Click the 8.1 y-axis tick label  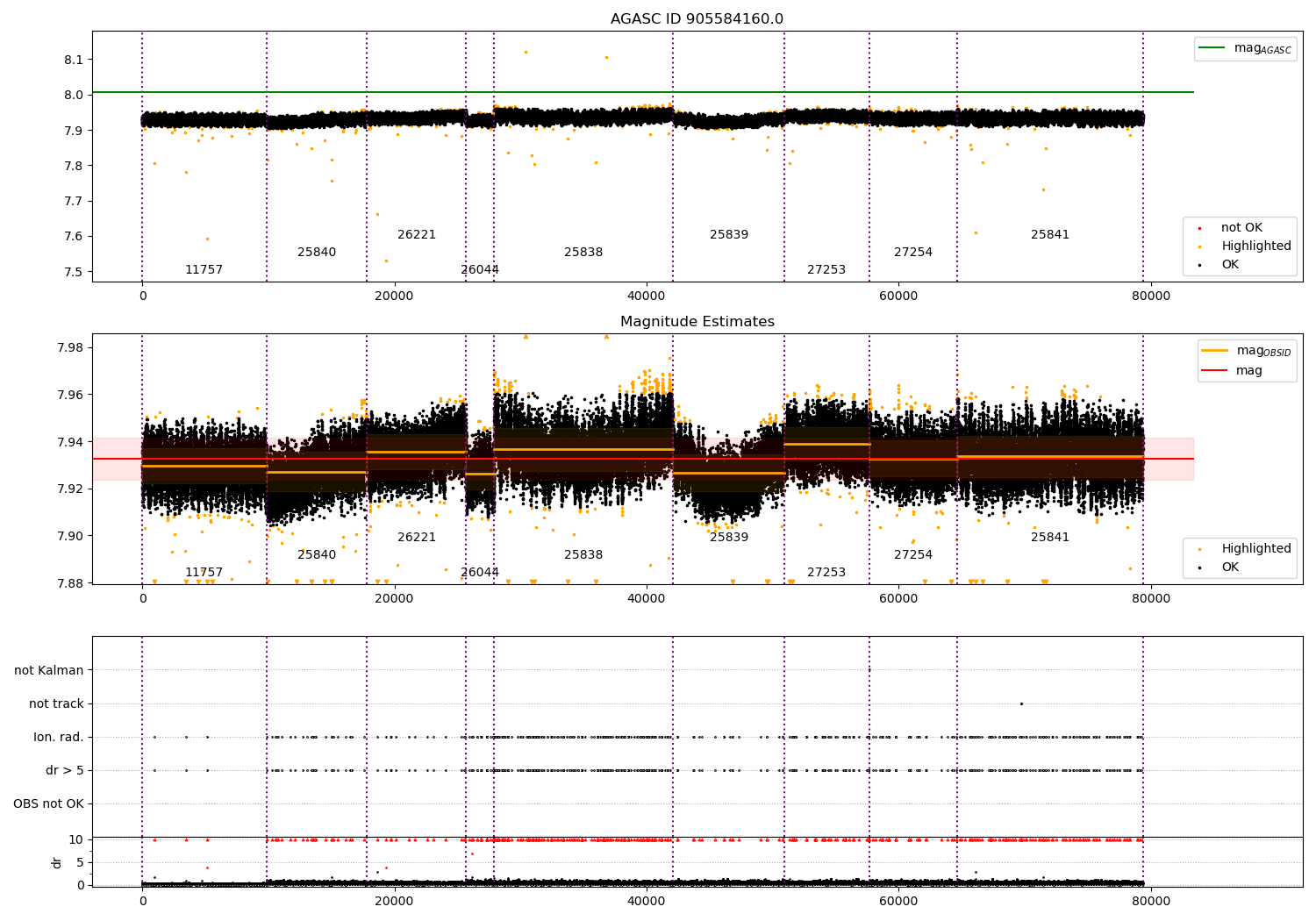(74, 60)
